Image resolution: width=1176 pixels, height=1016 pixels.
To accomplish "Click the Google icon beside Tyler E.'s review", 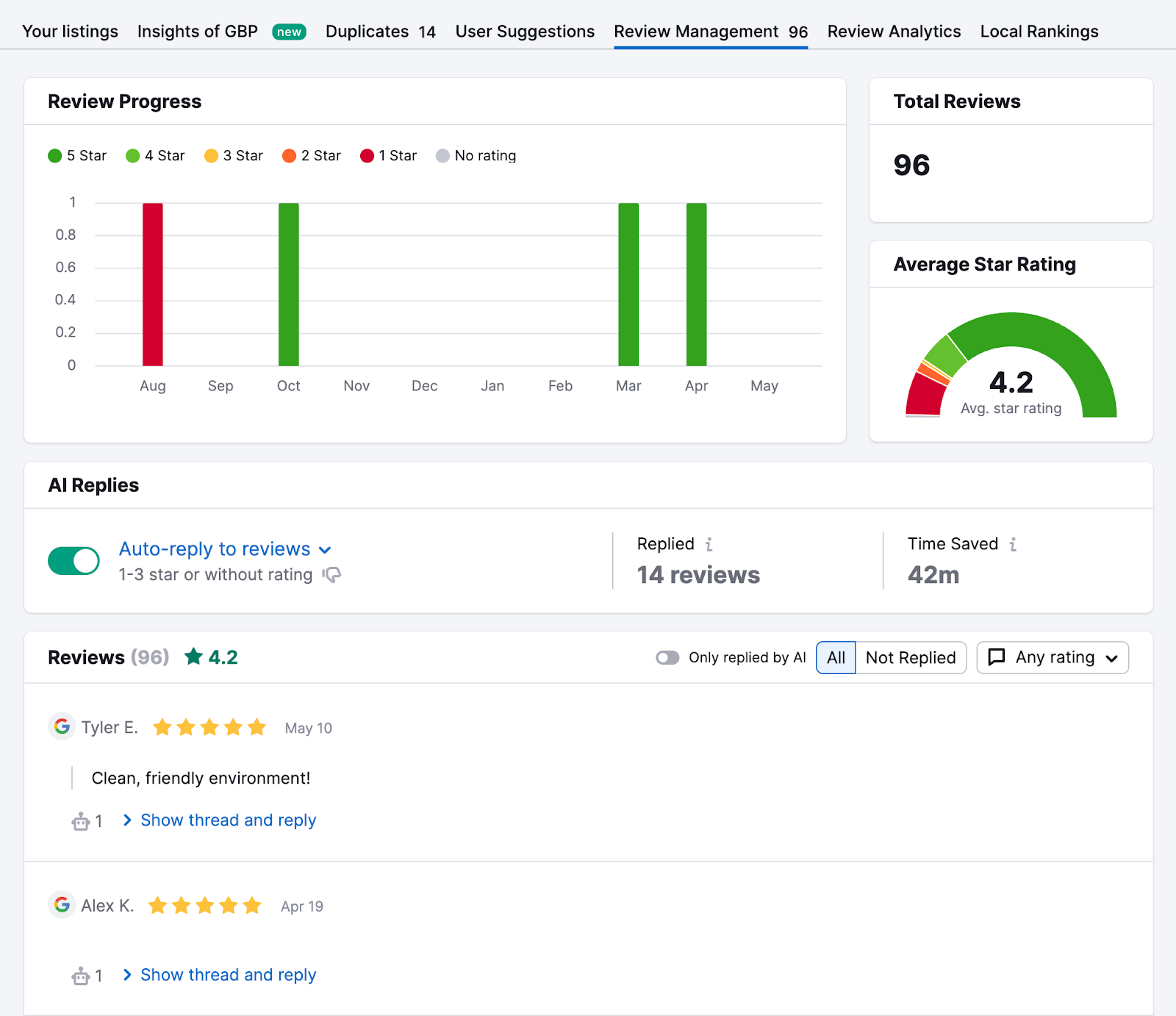I will pos(62,726).
